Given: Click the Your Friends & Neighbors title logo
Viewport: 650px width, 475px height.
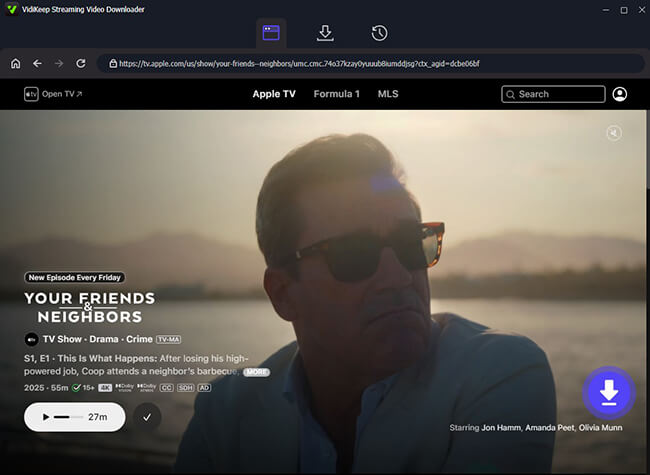Looking at the screenshot, I should pyautogui.click(x=90, y=307).
